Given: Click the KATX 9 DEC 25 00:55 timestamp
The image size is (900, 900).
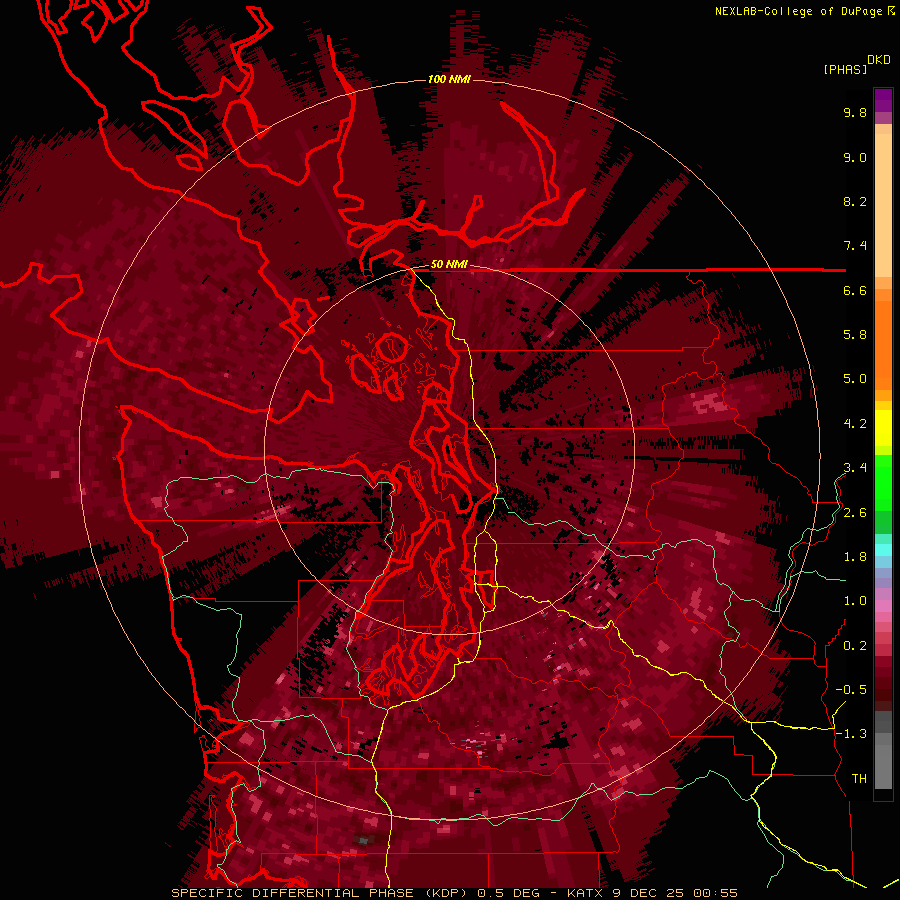Looking at the screenshot, I should click(x=652, y=893).
